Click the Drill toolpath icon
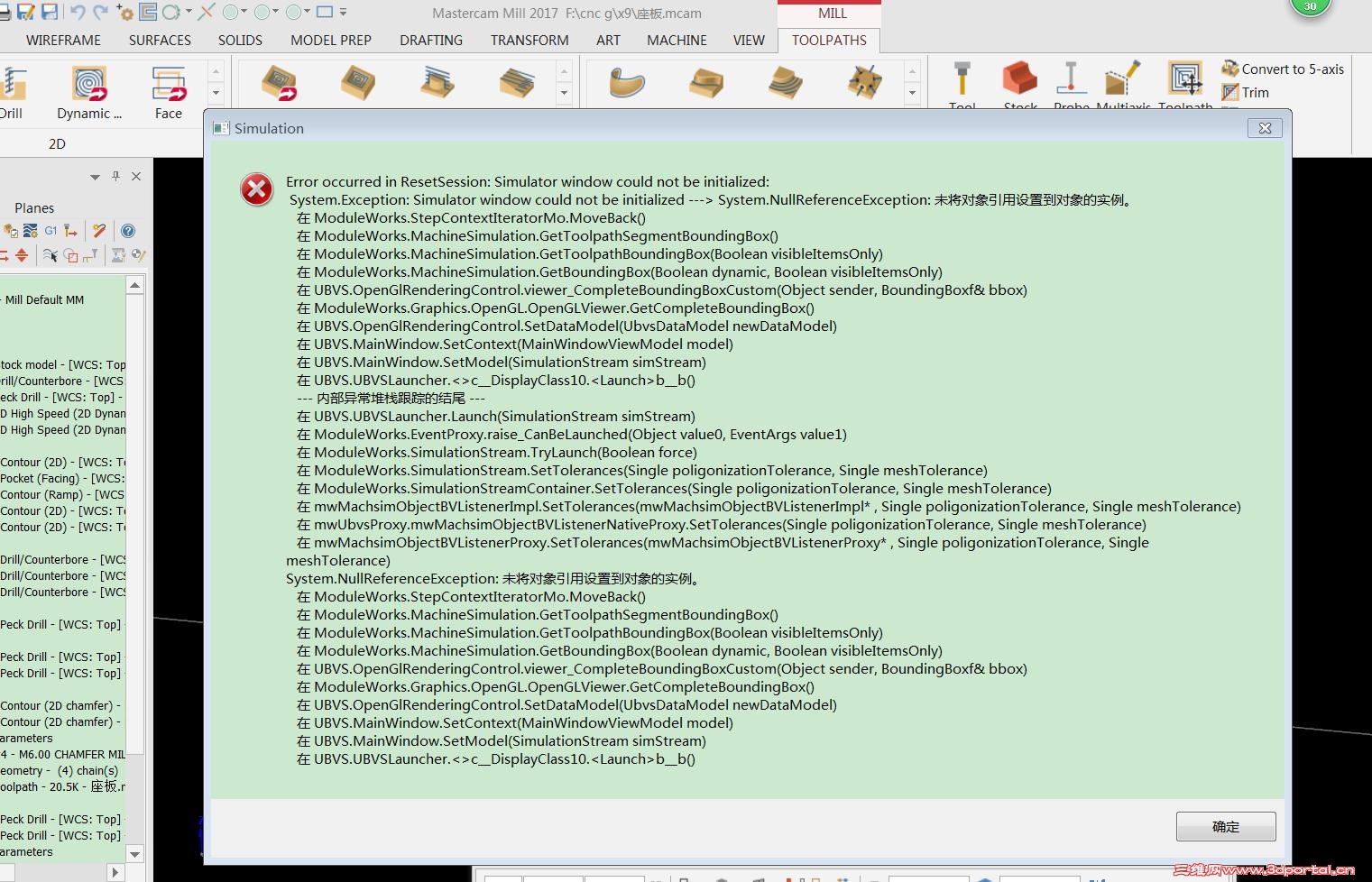Image resolution: width=1372 pixels, height=882 pixels. coord(13,84)
